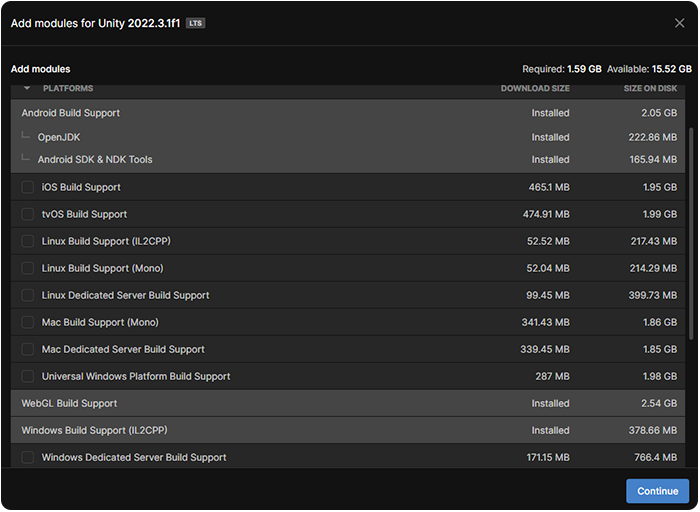This screenshot has width=700, height=512.
Task: Tick Windows Dedicated Server Build Support
Action: (28, 457)
